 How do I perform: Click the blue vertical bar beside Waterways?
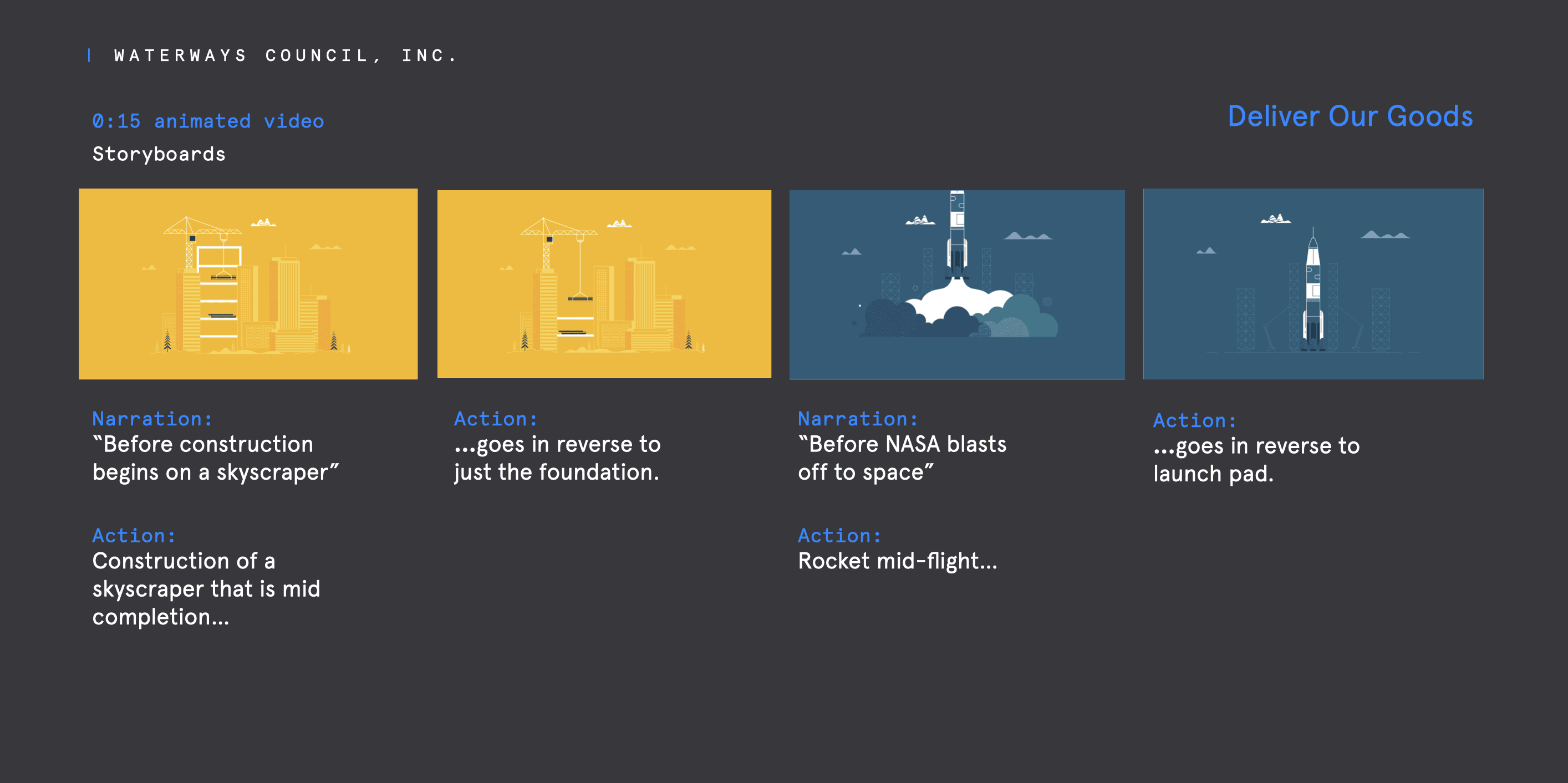[89, 55]
